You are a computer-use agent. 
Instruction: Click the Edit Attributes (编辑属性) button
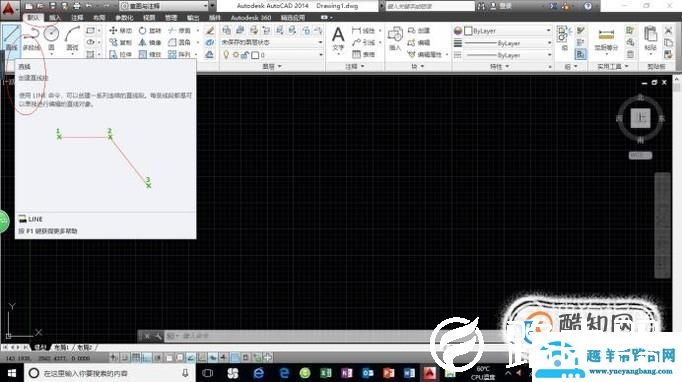(425, 54)
